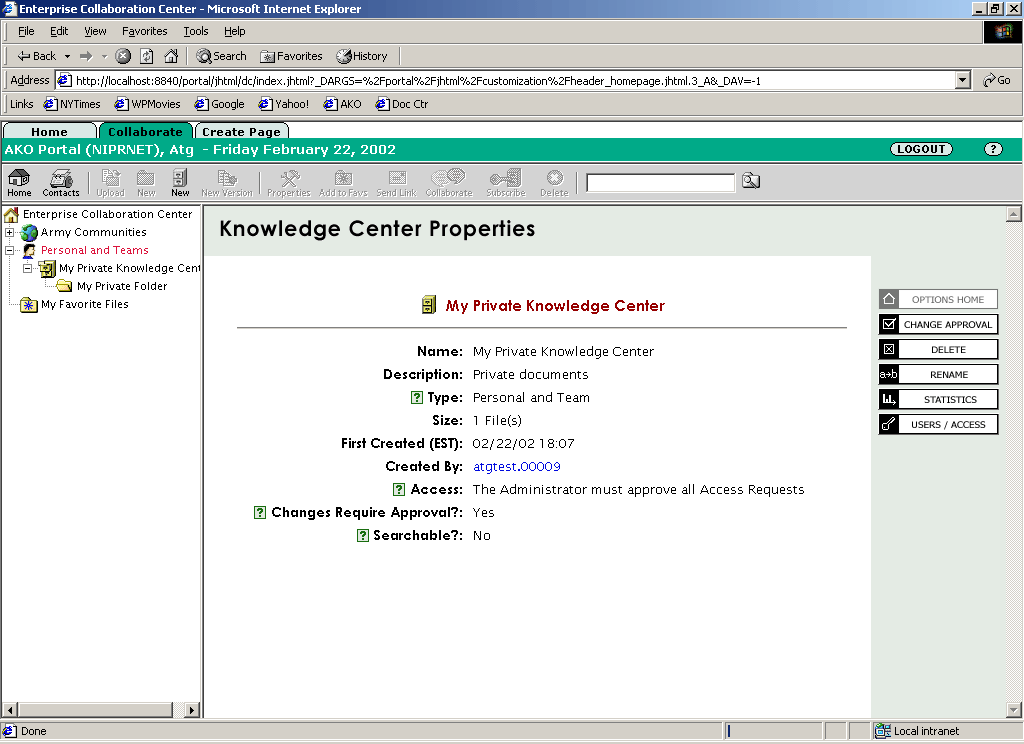
Task: Open the address bar dropdown arrow
Action: click(963, 80)
